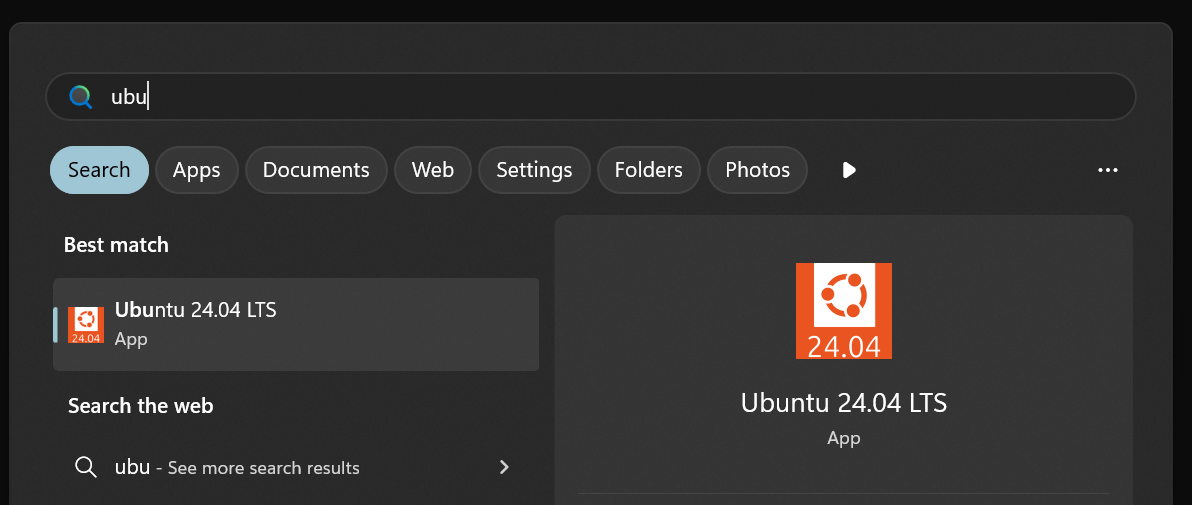Image resolution: width=1192 pixels, height=505 pixels.
Task: Click into the search field containing "ubu"
Action: 600,97
